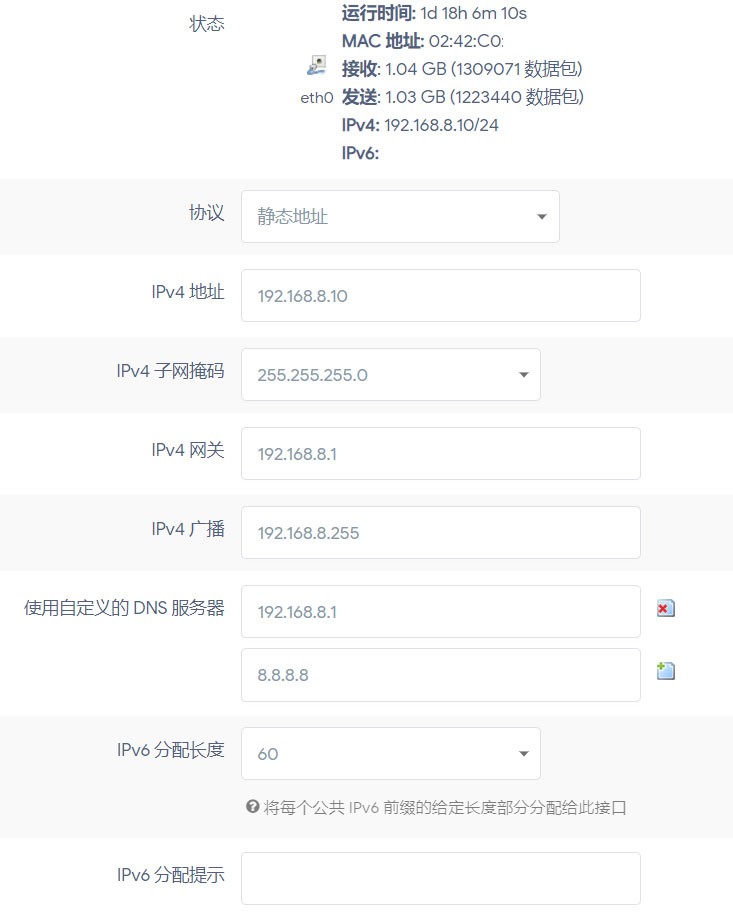Click the MAC 地址 status line

[x=421, y=41]
